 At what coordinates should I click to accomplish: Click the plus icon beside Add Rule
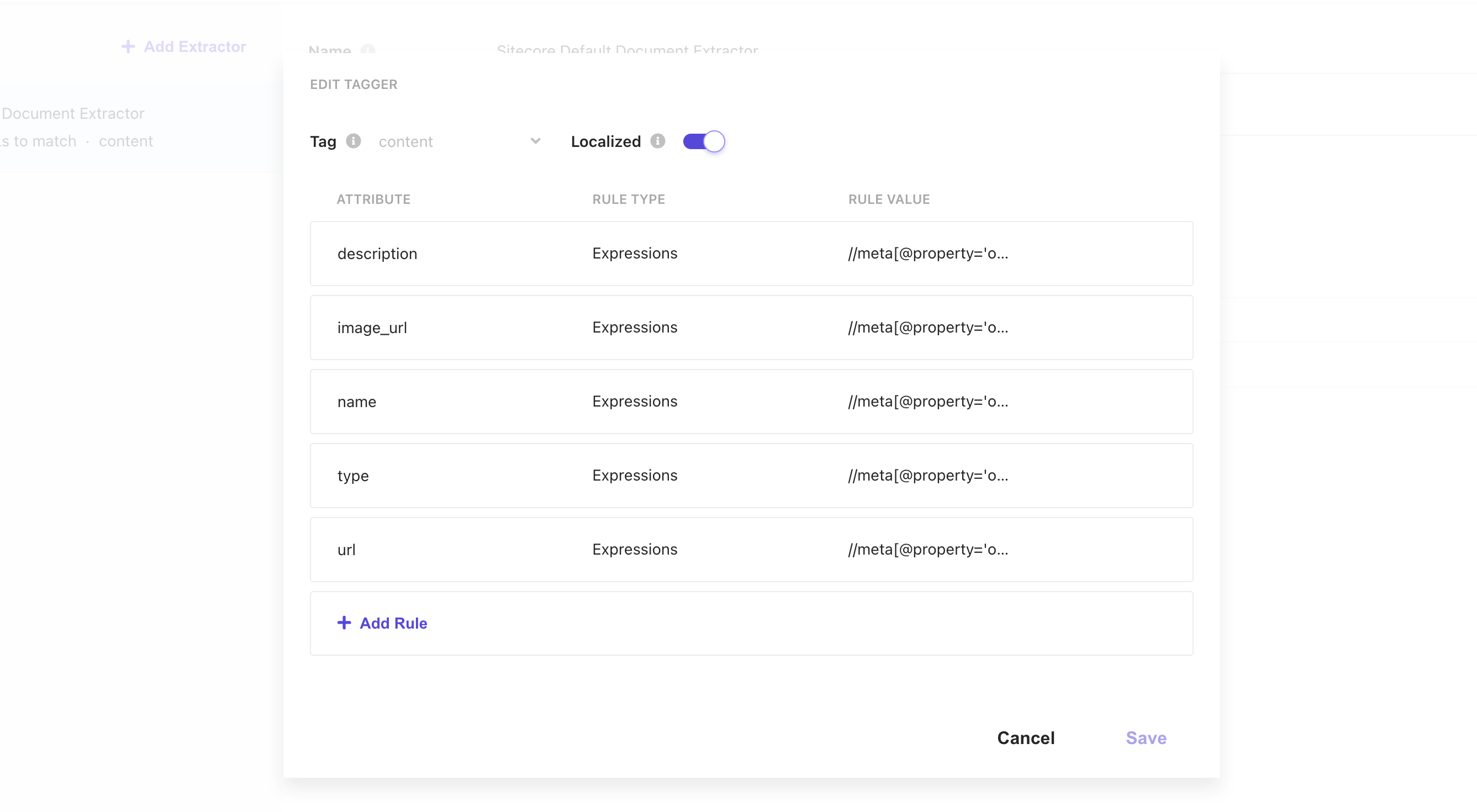coord(344,623)
